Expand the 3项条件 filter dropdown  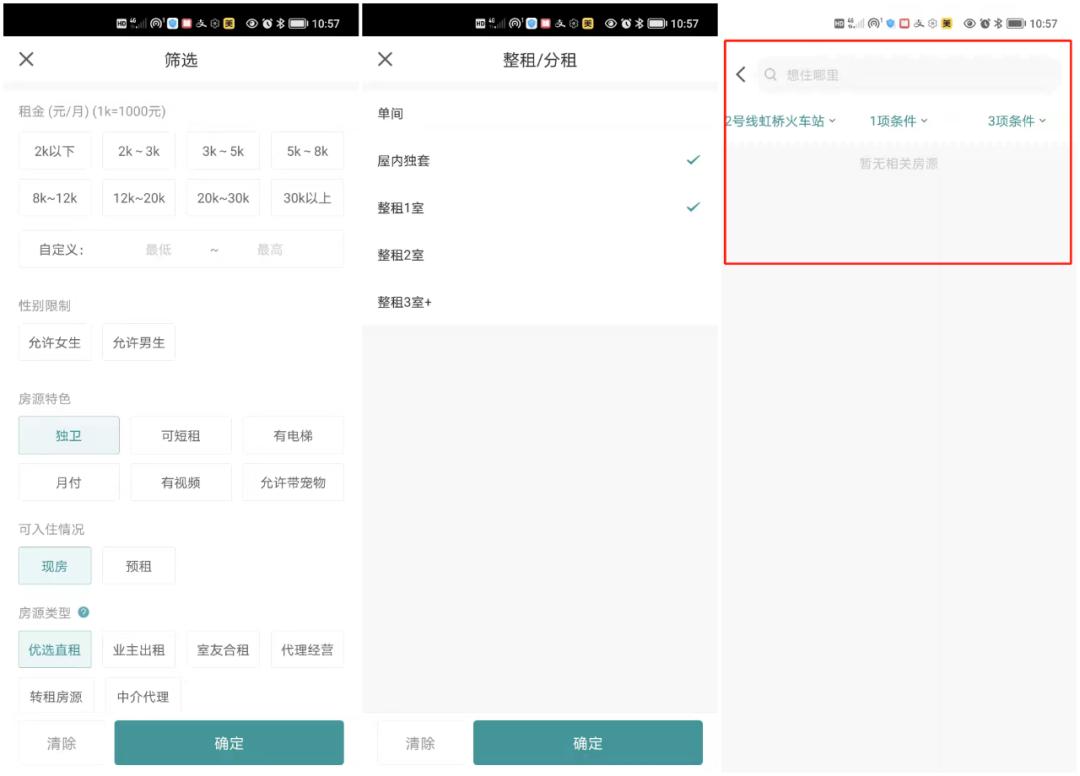point(1015,118)
